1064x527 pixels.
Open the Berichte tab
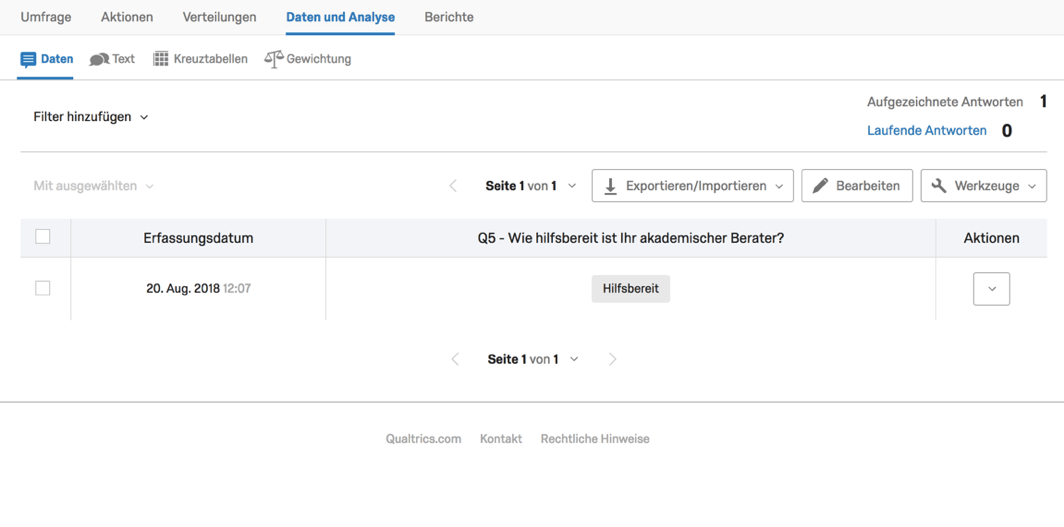pyautogui.click(x=449, y=17)
